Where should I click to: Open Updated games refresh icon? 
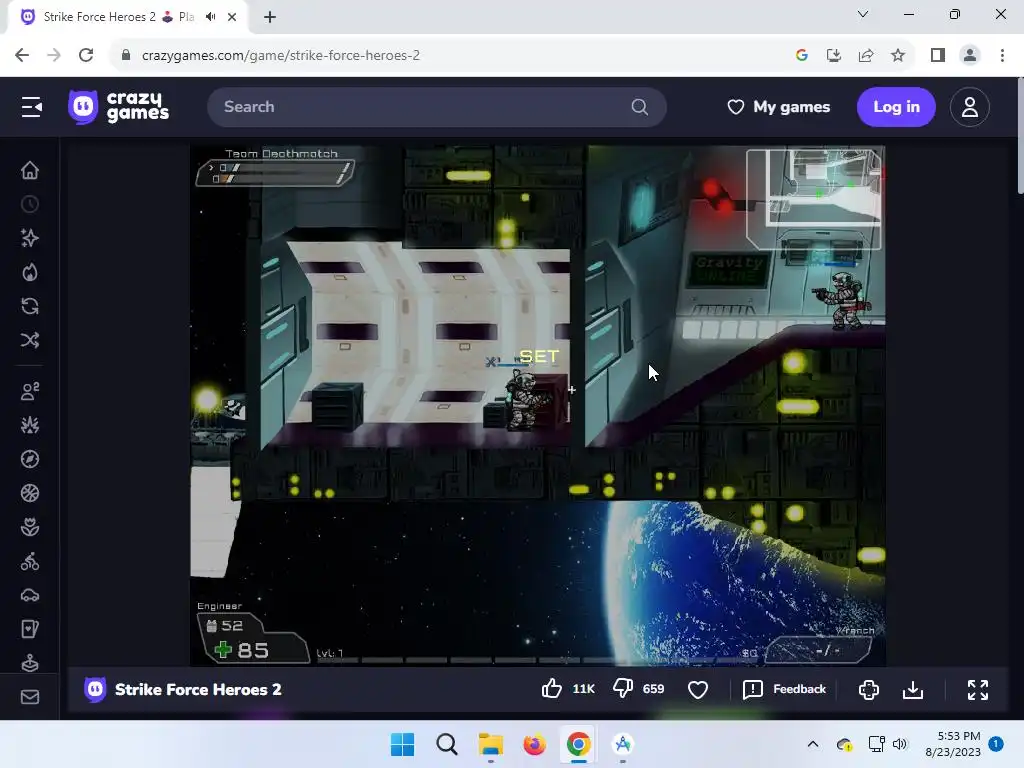tap(30, 306)
